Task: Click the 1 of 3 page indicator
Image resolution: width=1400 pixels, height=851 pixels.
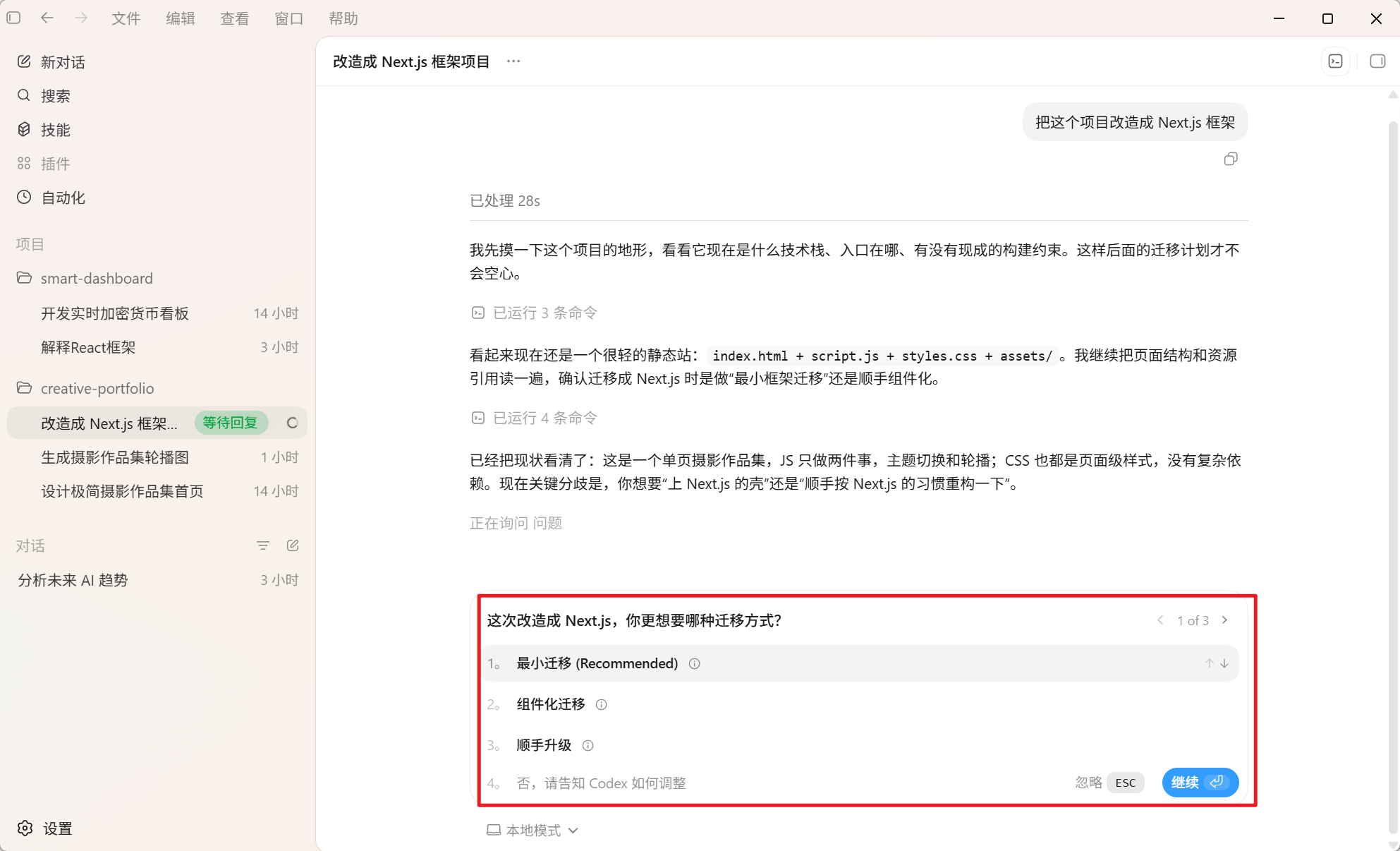Action: click(x=1193, y=621)
